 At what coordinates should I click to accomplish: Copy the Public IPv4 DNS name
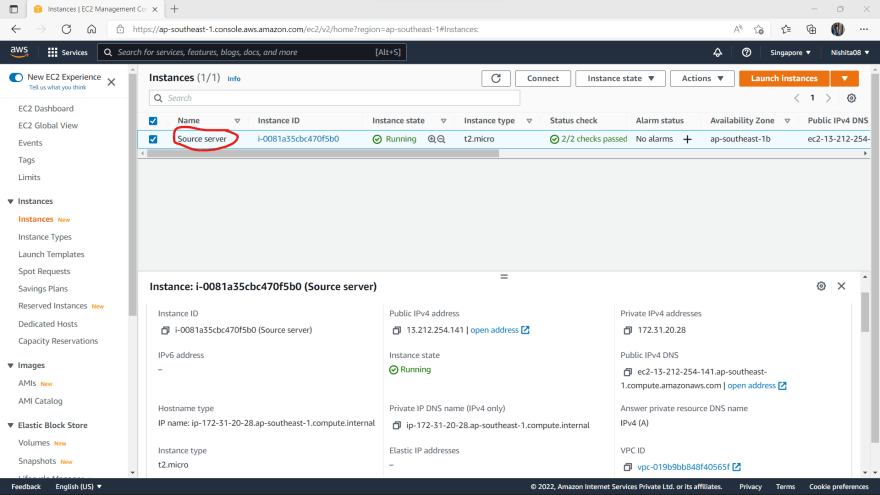click(627, 372)
